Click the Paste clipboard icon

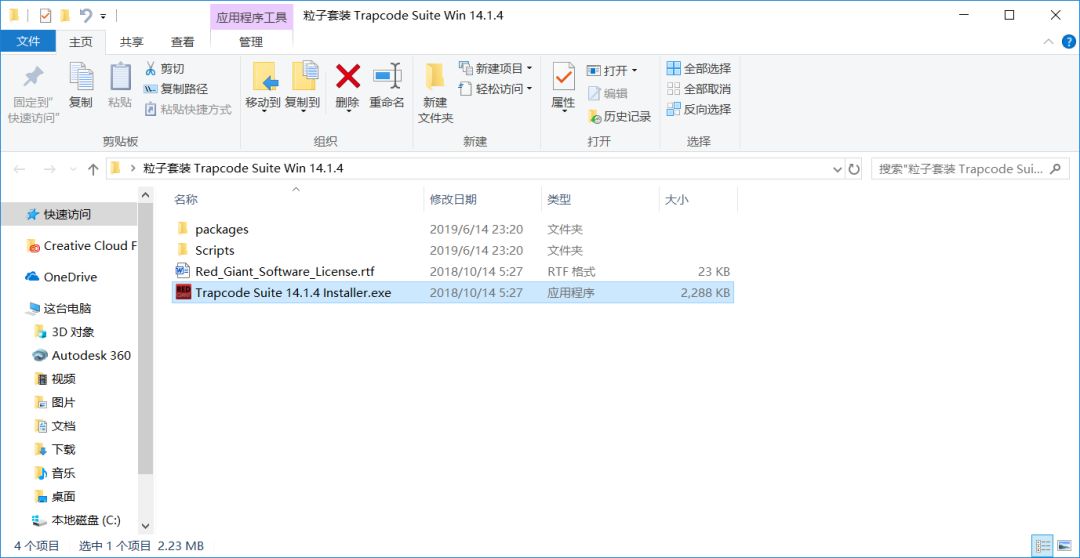point(120,77)
